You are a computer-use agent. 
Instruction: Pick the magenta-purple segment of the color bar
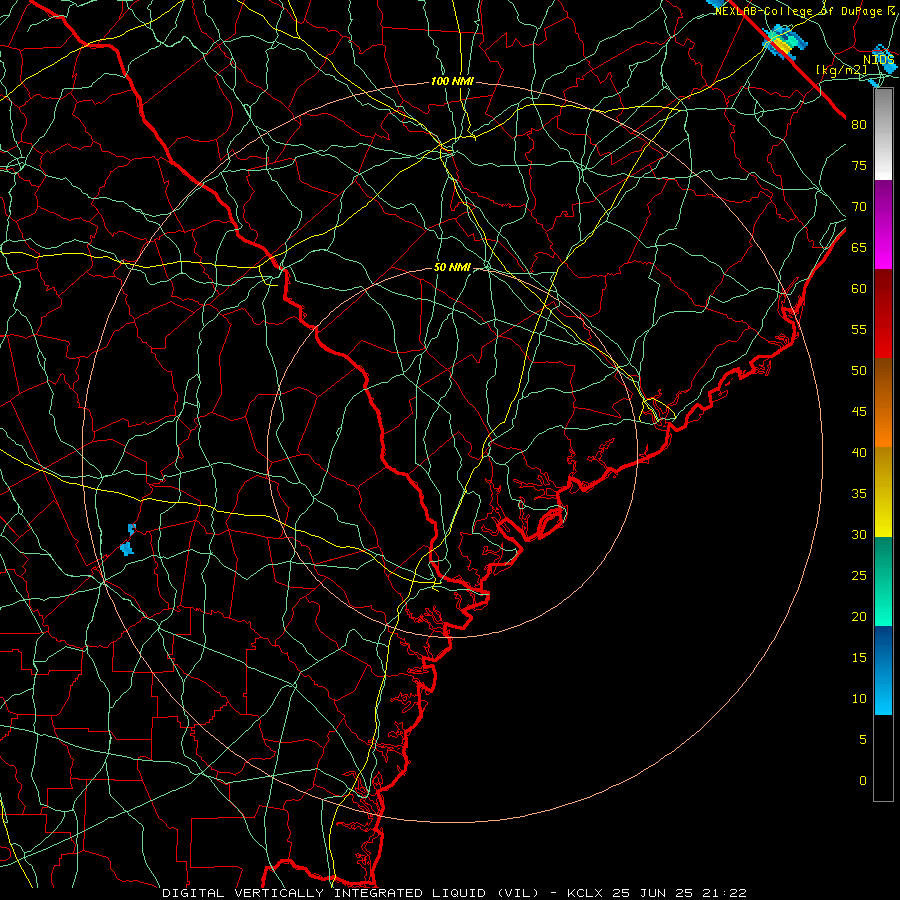(x=883, y=224)
